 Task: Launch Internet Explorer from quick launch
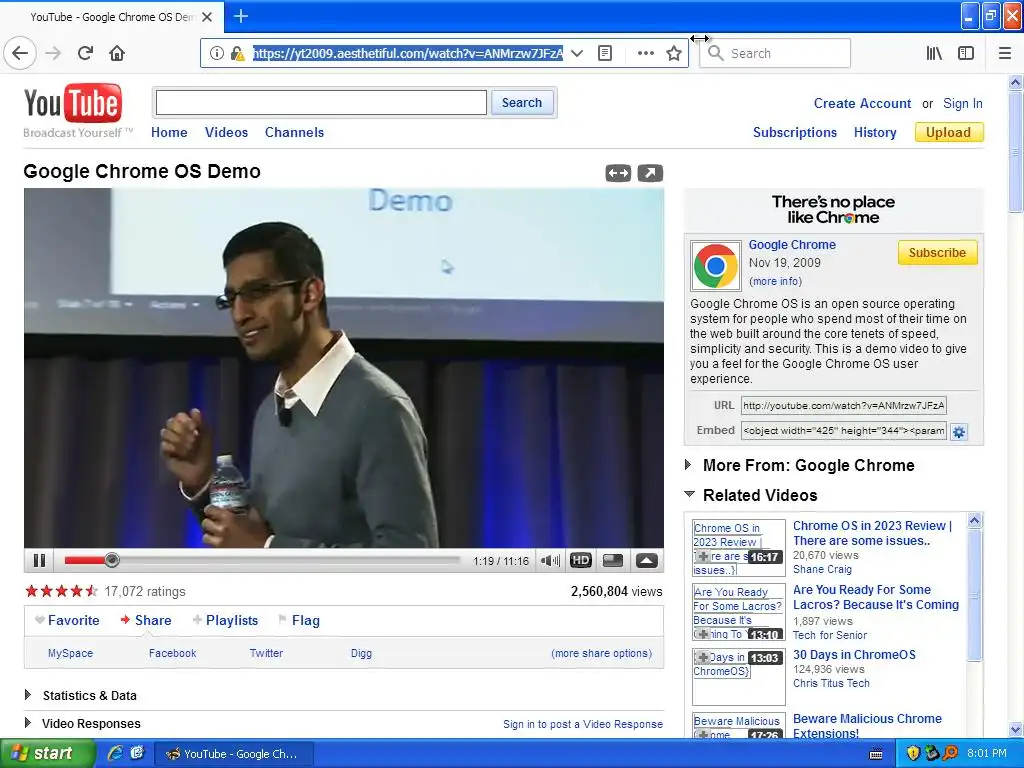115,753
